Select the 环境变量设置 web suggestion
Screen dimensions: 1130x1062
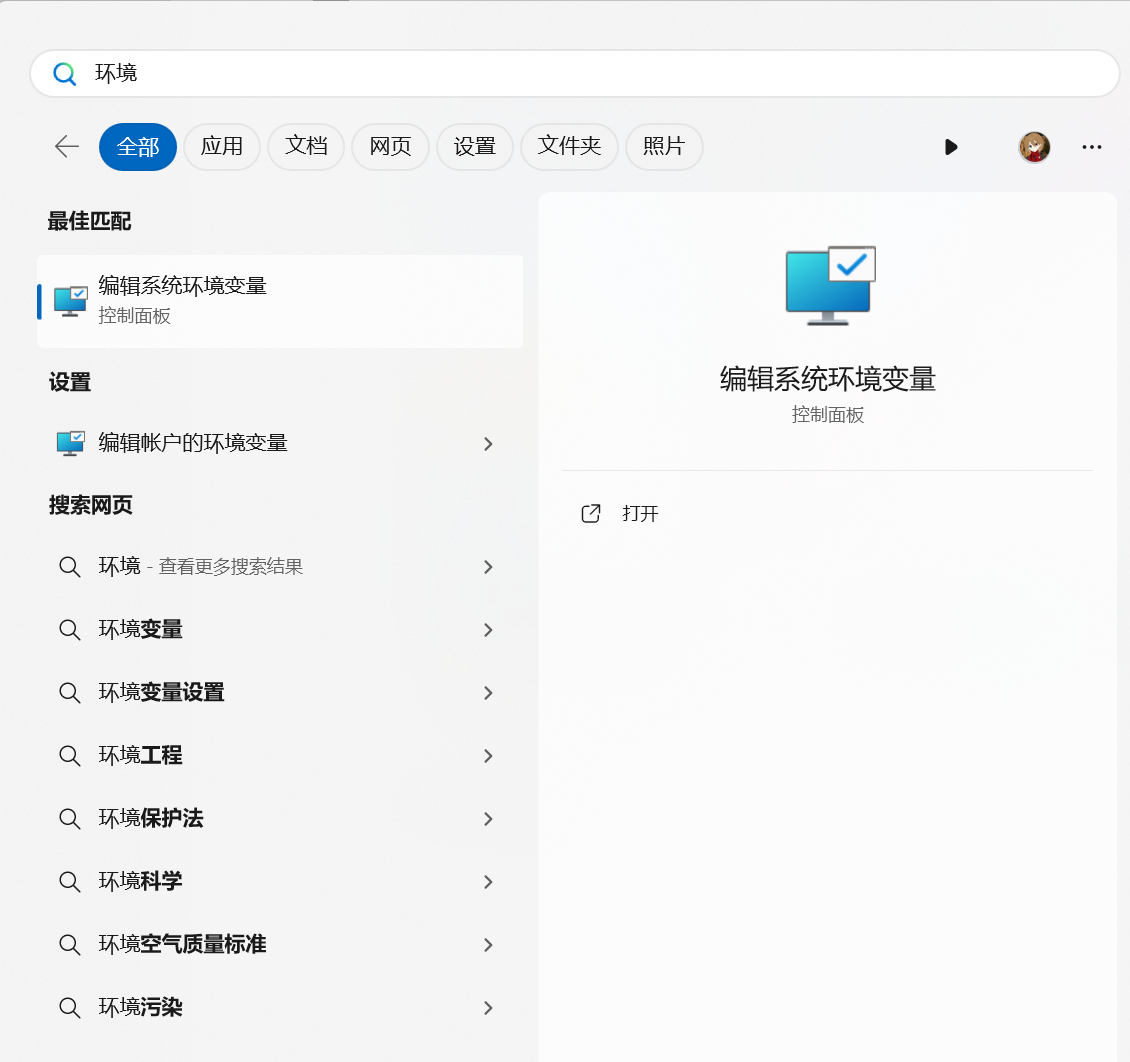click(x=280, y=693)
